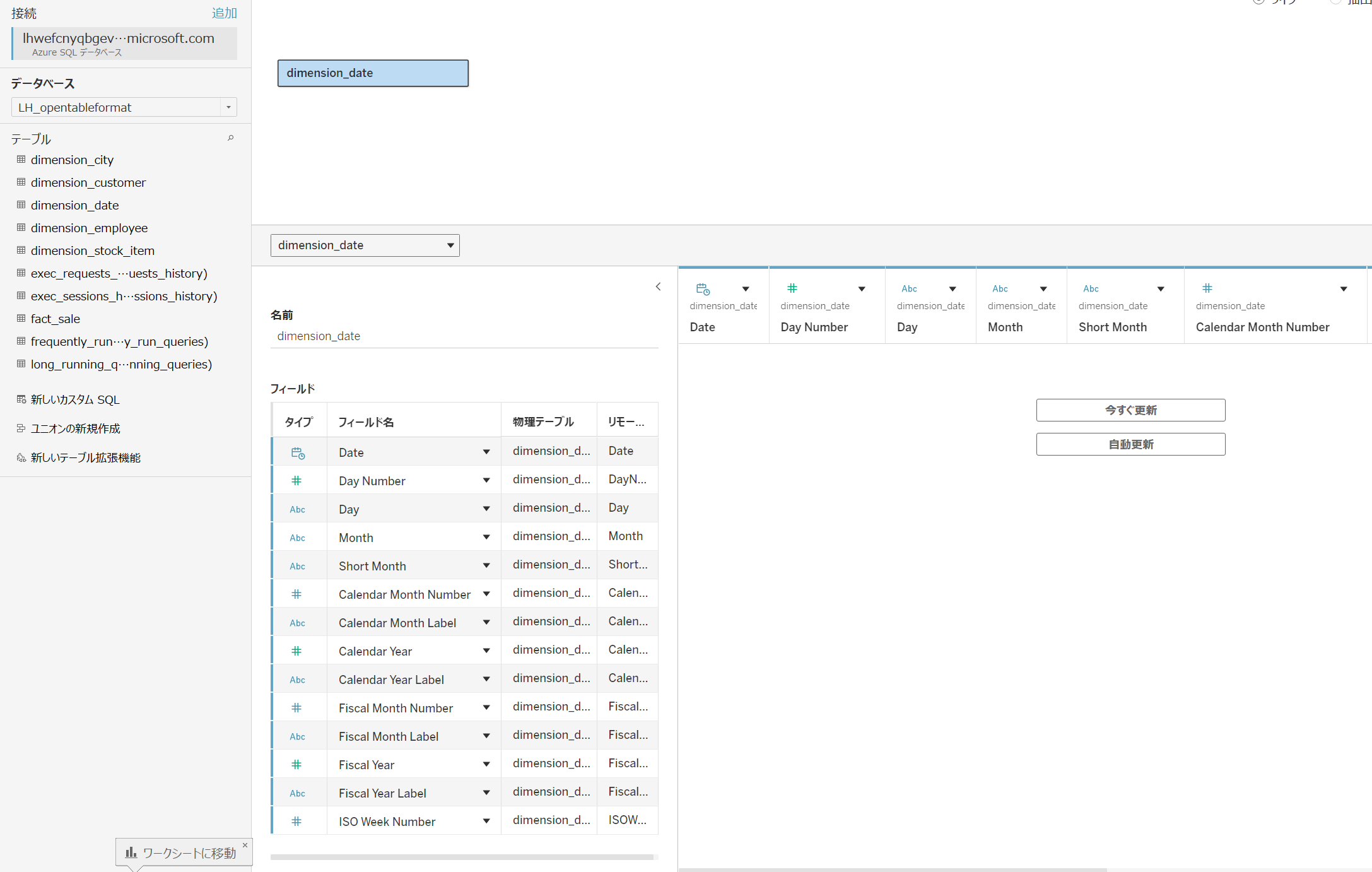Click the 自動更新 auto update button
The width and height of the screenshot is (1372, 872).
click(1130, 444)
